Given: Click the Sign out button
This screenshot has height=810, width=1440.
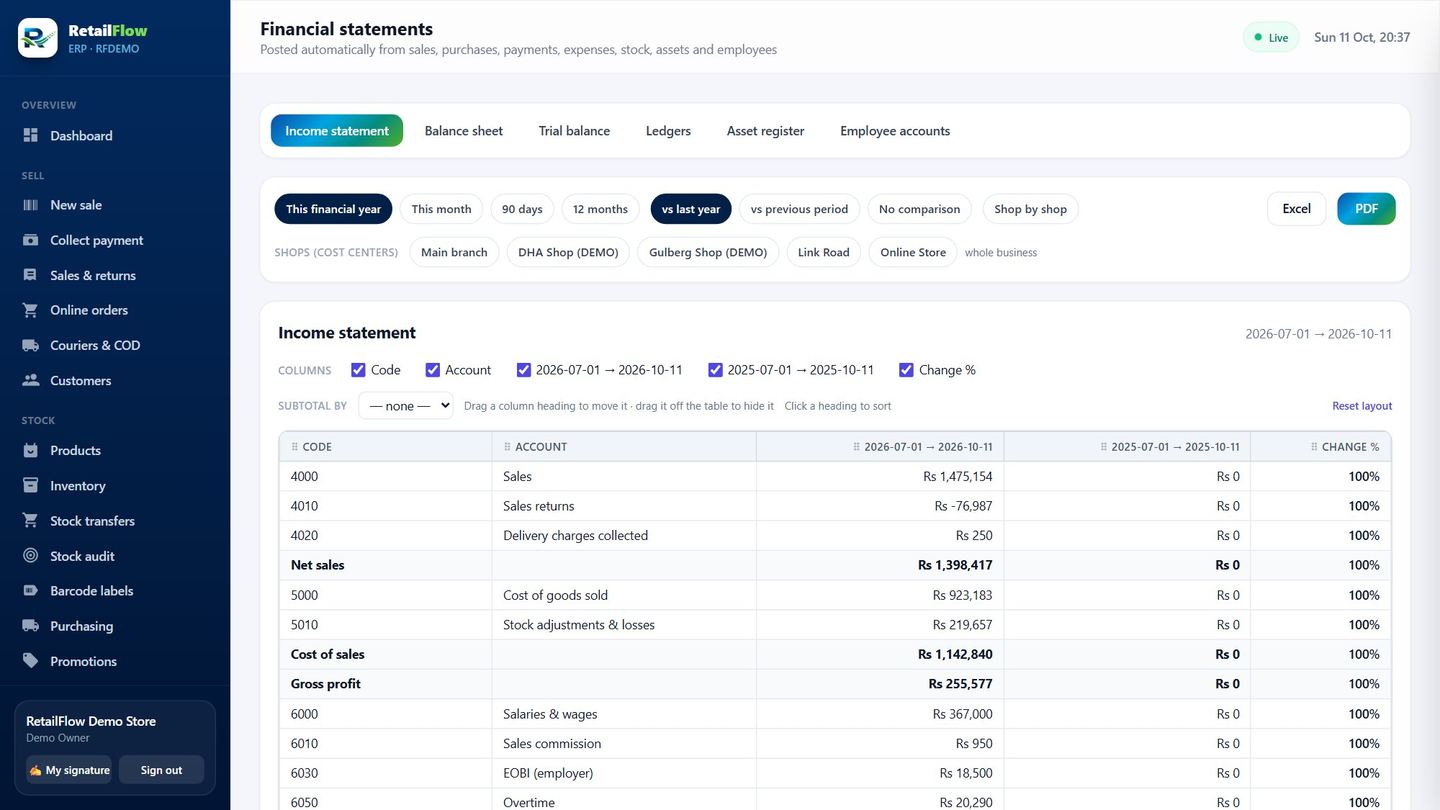Looking at the screenshot, I should point(161,770).
